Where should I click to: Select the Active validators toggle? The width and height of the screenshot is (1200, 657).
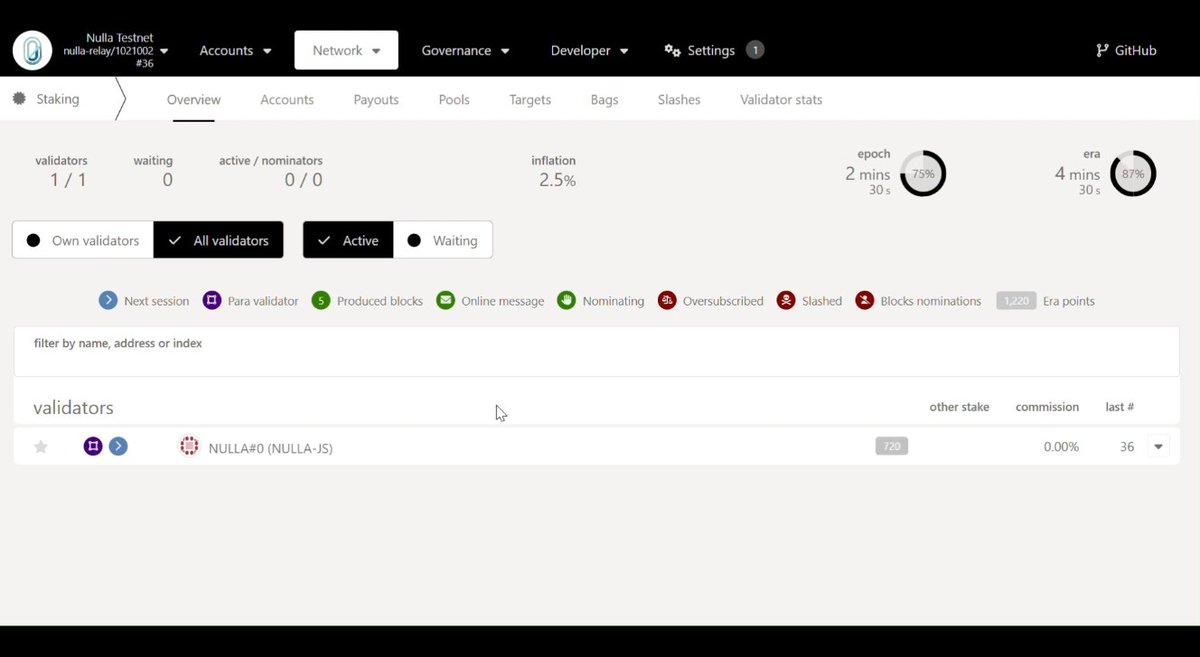click(x=348, y=240)
